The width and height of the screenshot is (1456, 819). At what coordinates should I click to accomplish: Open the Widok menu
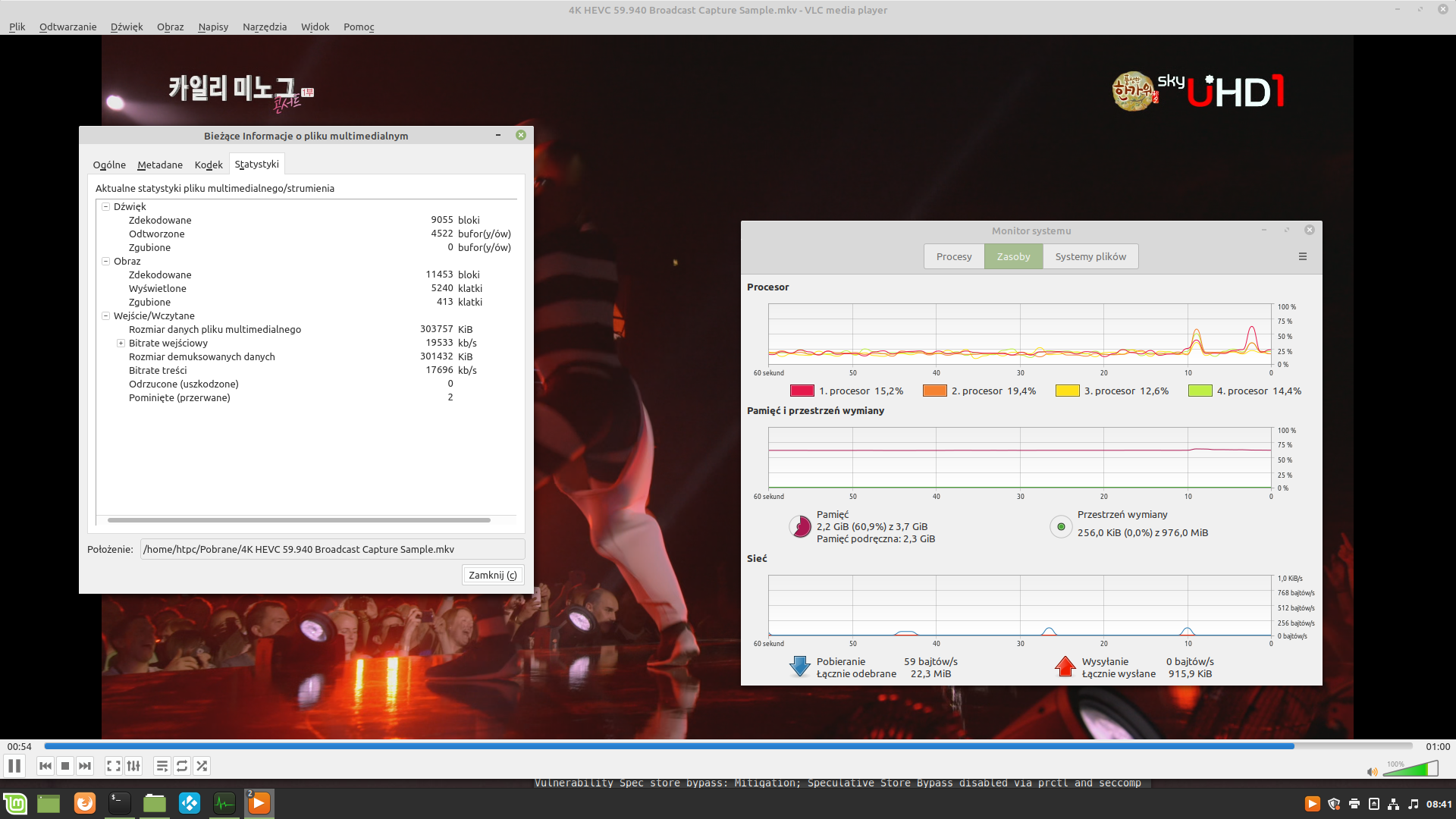click(x=315, y=27)
